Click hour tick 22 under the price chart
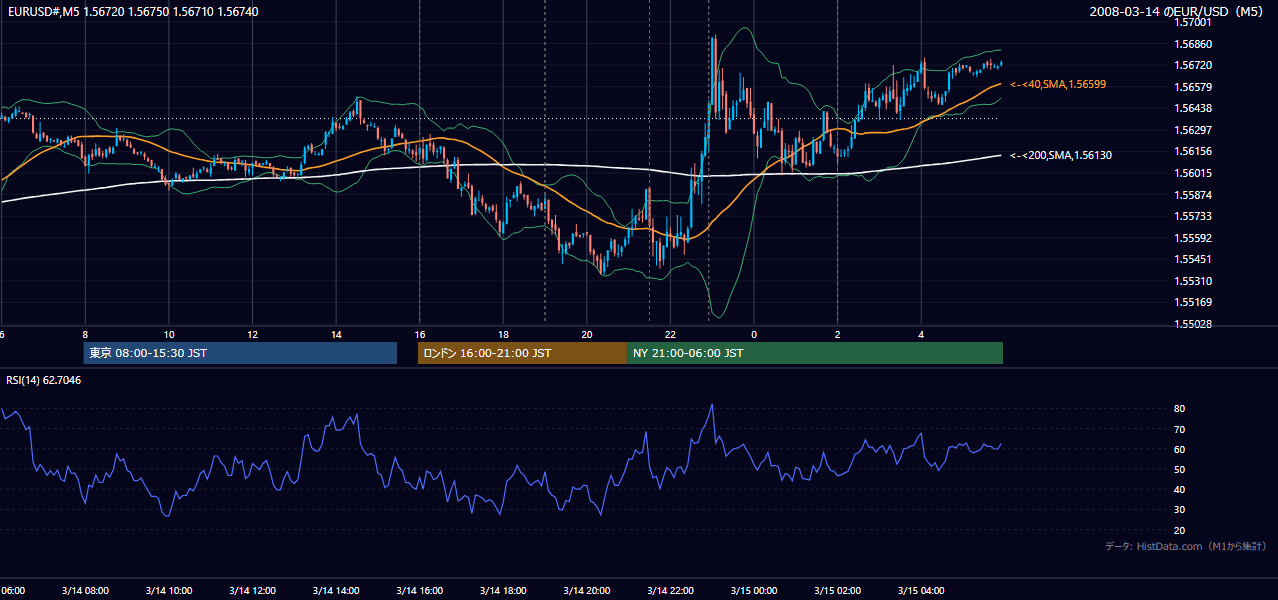The width and height of the screenshot is (1278, 600). point(670,334)
